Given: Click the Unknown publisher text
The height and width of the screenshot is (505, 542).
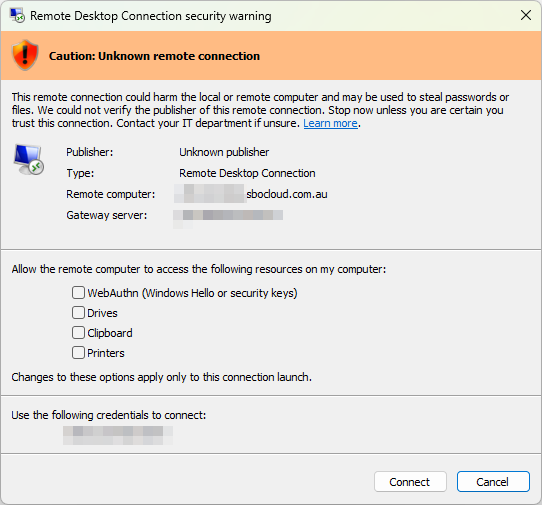Looking at the screenshot, I should click(x=224, y=152).
